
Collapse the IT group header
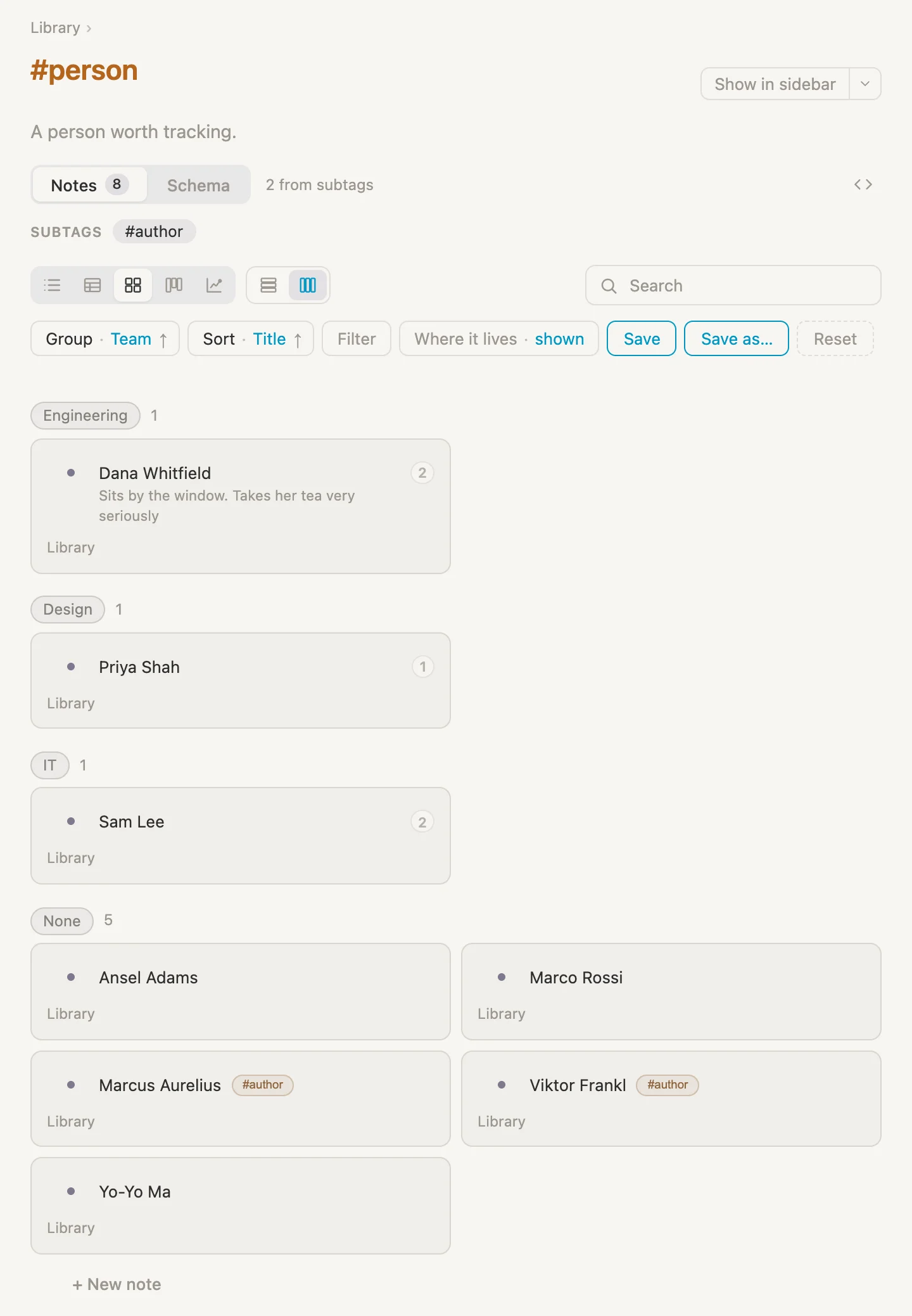49,765
